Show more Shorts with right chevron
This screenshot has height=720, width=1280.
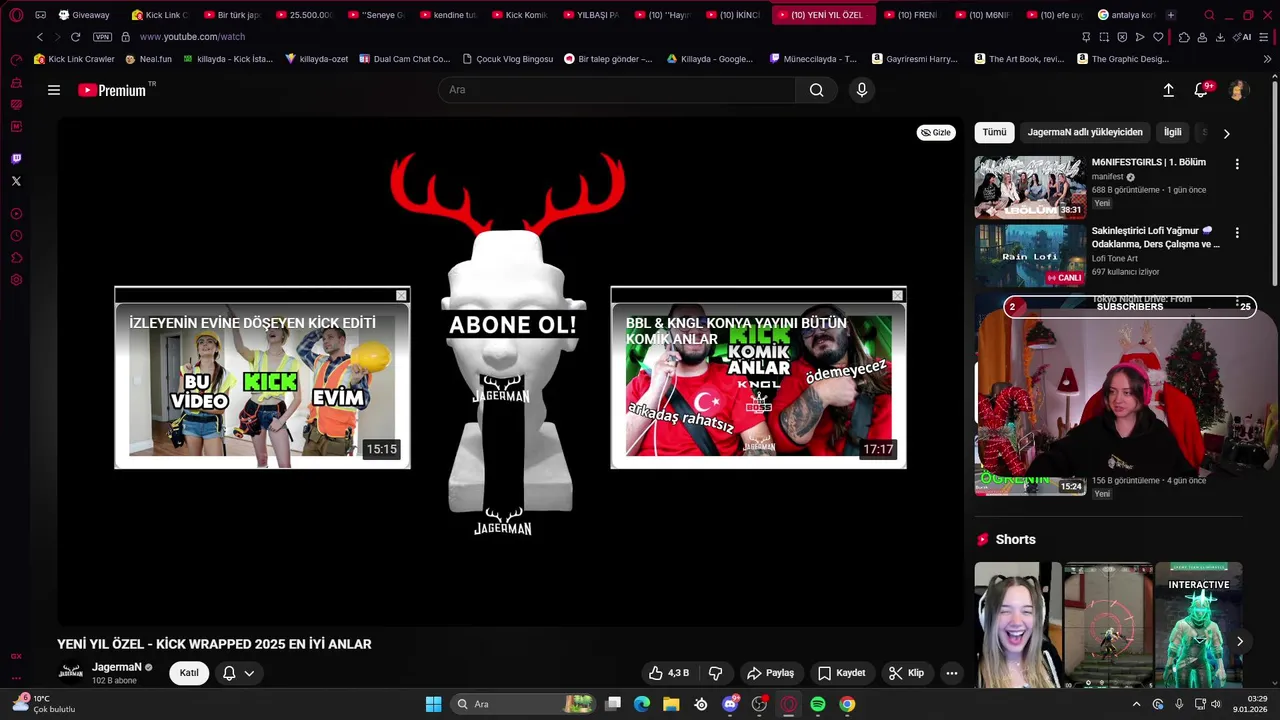(x=1240, y=642)
